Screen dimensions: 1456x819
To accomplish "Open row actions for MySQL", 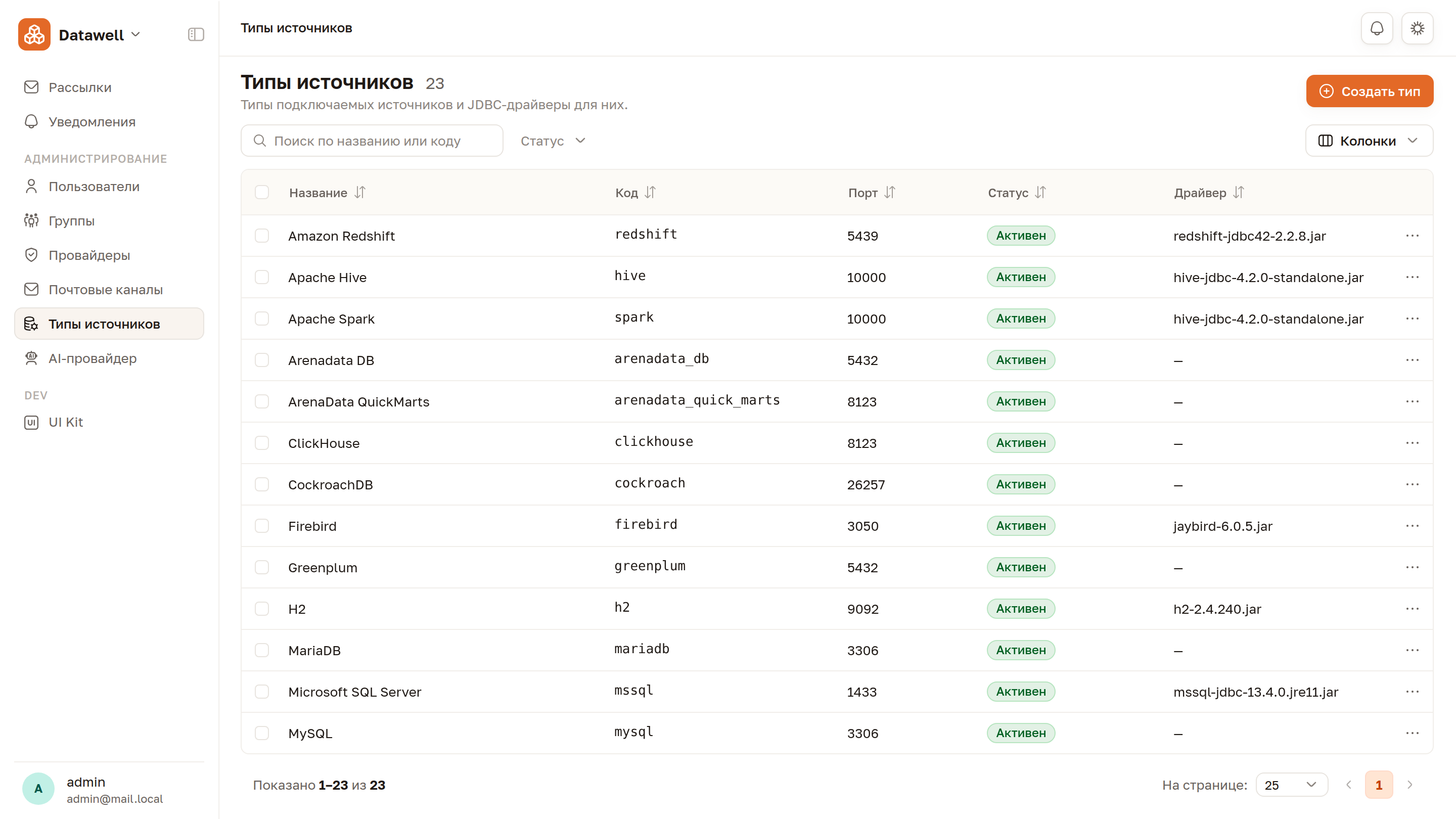I will (x=1412, y=733).
